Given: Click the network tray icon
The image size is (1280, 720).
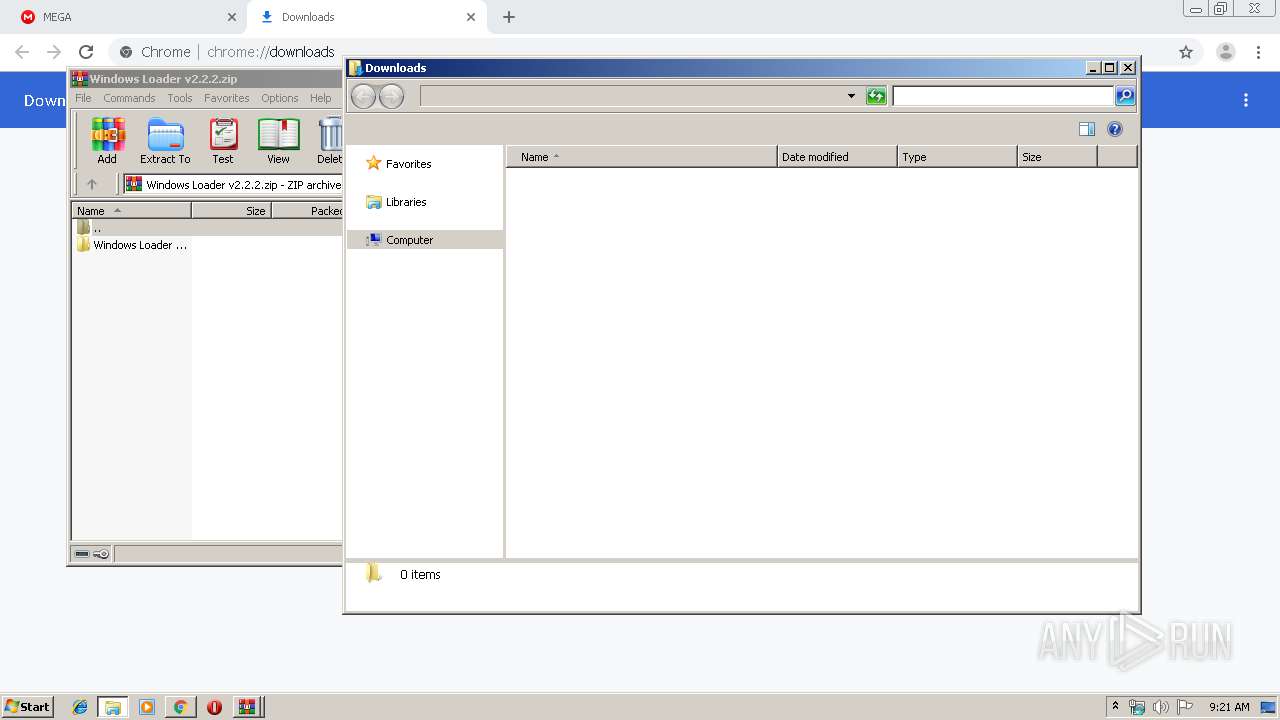Looking at the screenshot, I should 1137,707.
